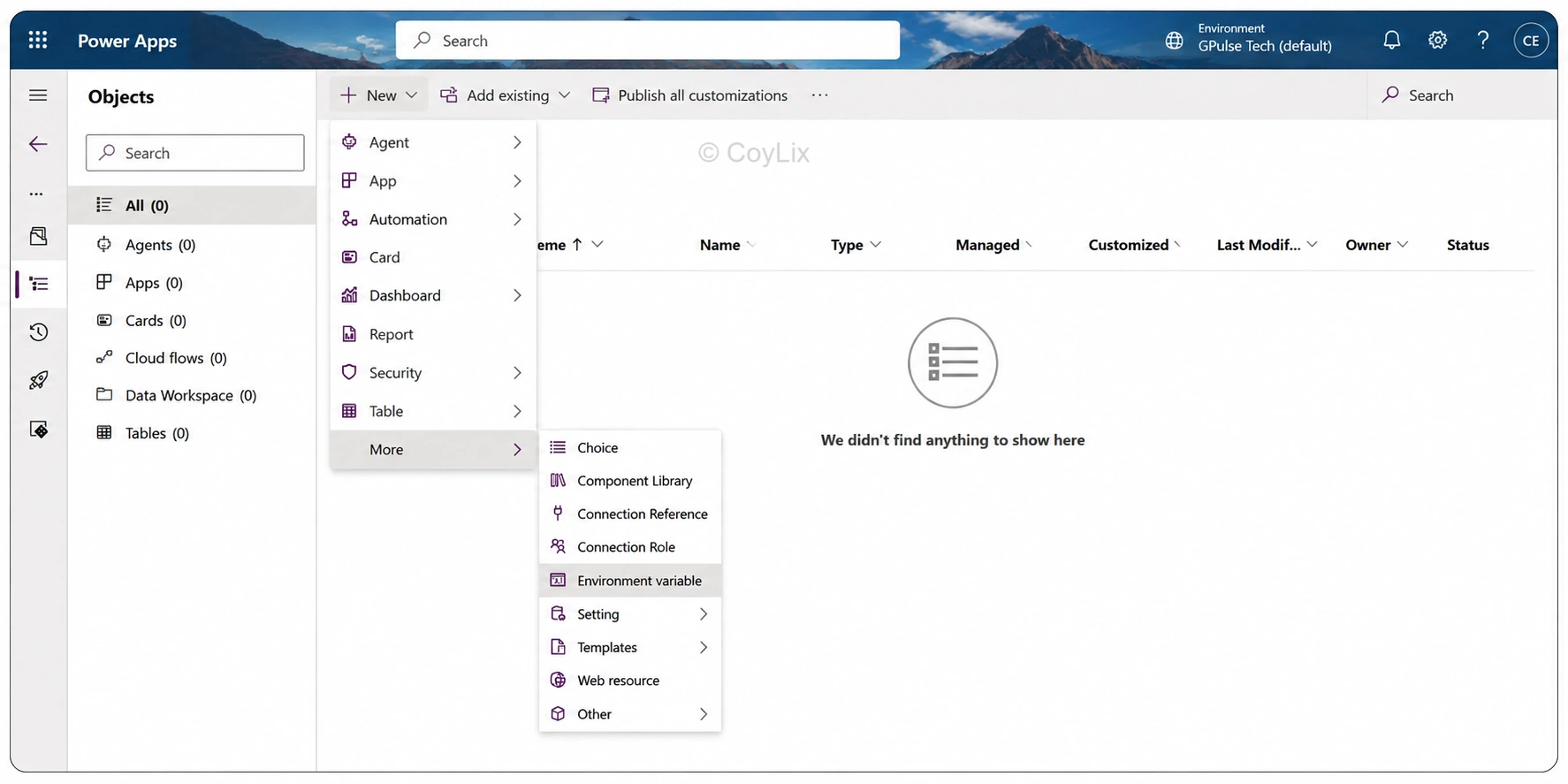Click the environment globe icon
Screen dimensions: 1568x784
(x=1174, y=41)
